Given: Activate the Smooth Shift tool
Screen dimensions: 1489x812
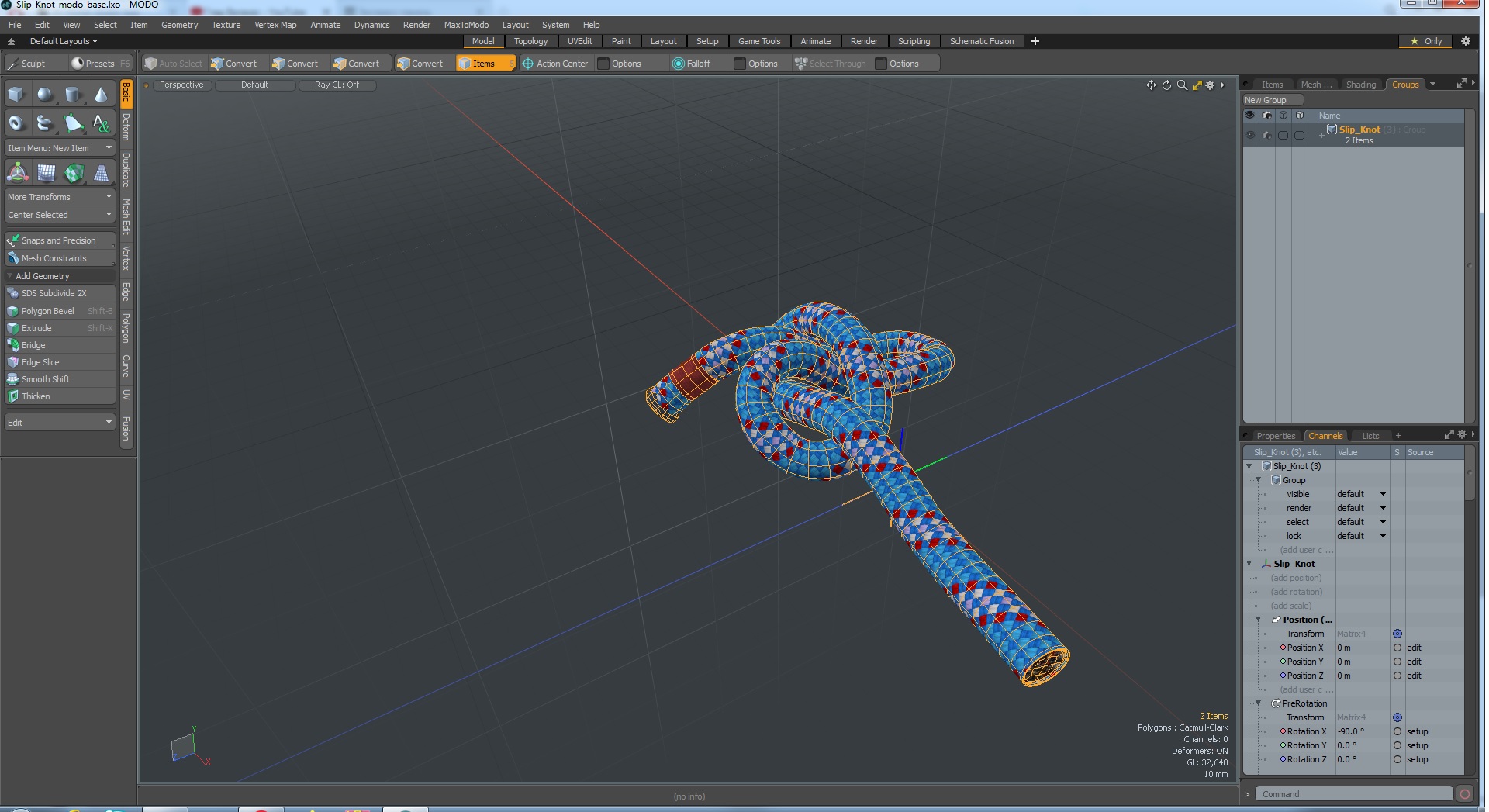Looking at the screenshot, I should pos(60,379).
